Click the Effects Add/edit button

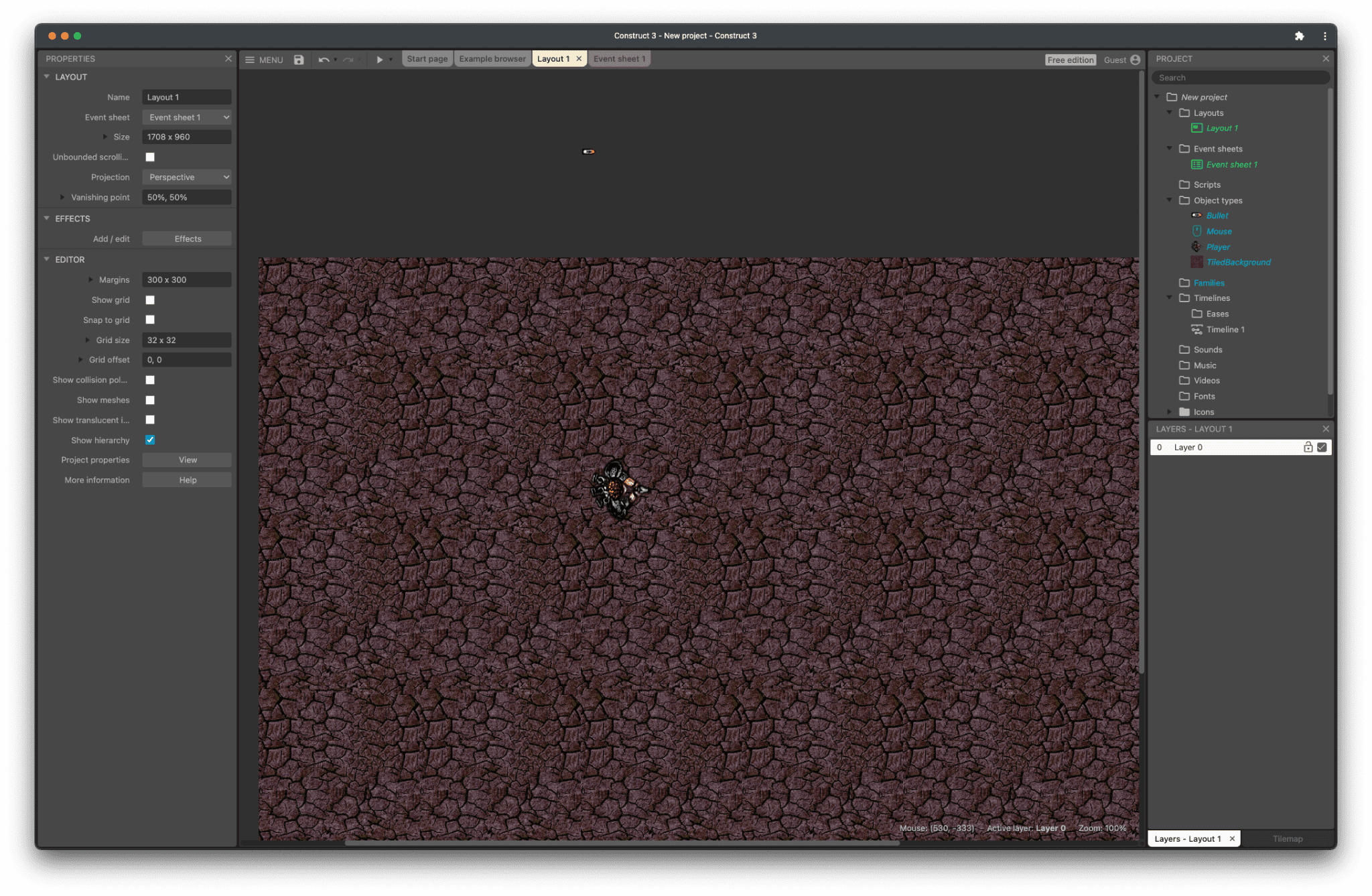pyautogui.click(x=187, y=238)
